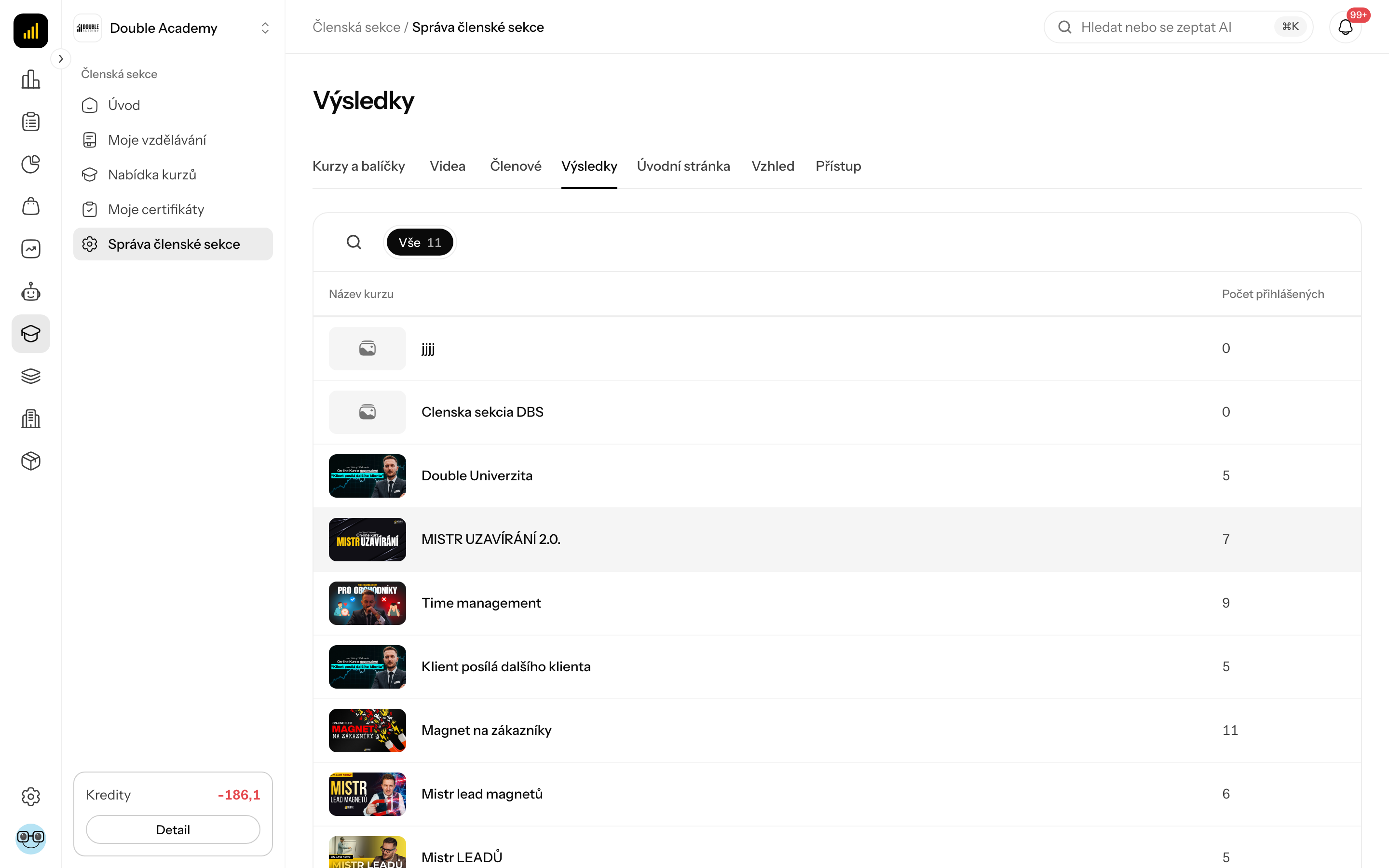Viewport: 1389px width, 868px height.
Task: Open the bar chart analytics icon in rail
Action: (x=30, y=79)
